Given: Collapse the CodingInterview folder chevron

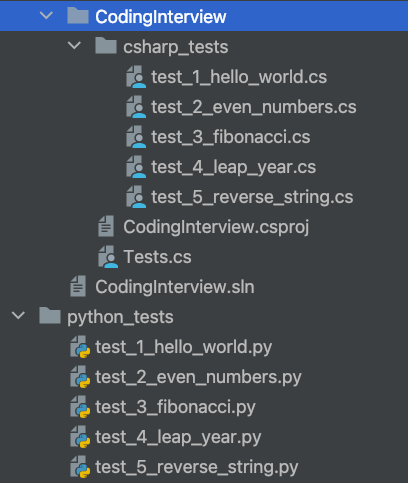Looking at the screenshot, I should click(46, 15).
